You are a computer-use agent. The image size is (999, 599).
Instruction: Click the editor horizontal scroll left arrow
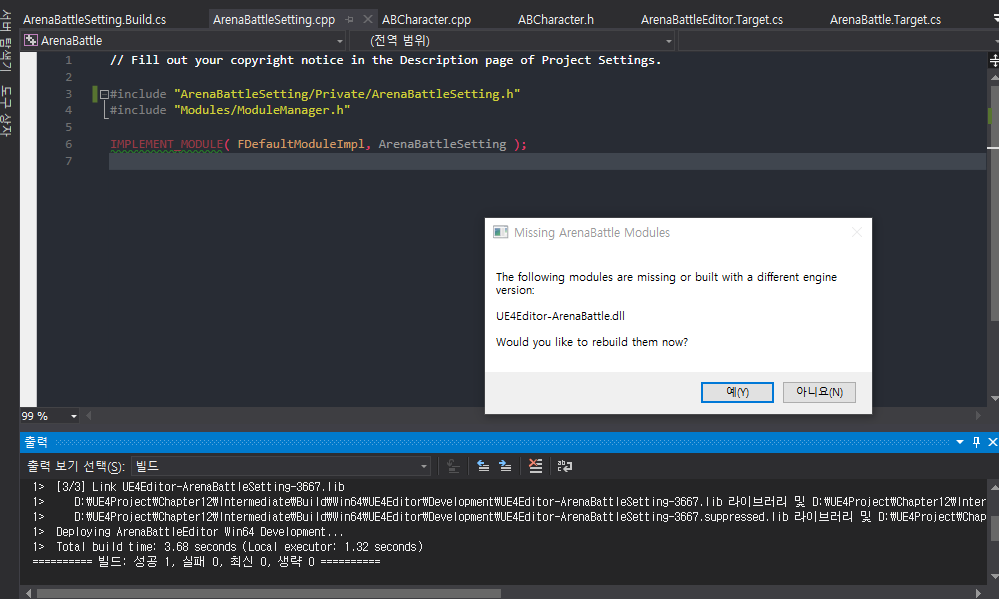click(x=89, y=416)
